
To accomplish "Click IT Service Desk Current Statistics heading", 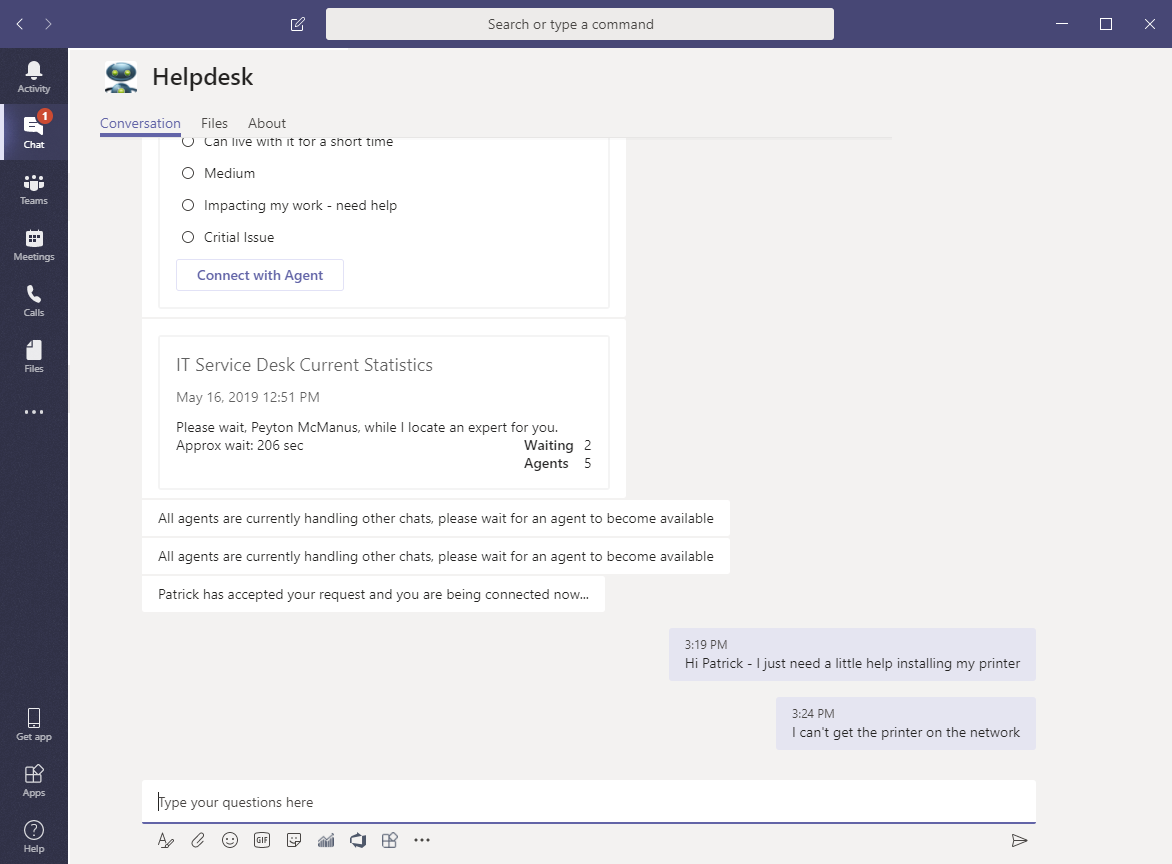I will [305, 365].
